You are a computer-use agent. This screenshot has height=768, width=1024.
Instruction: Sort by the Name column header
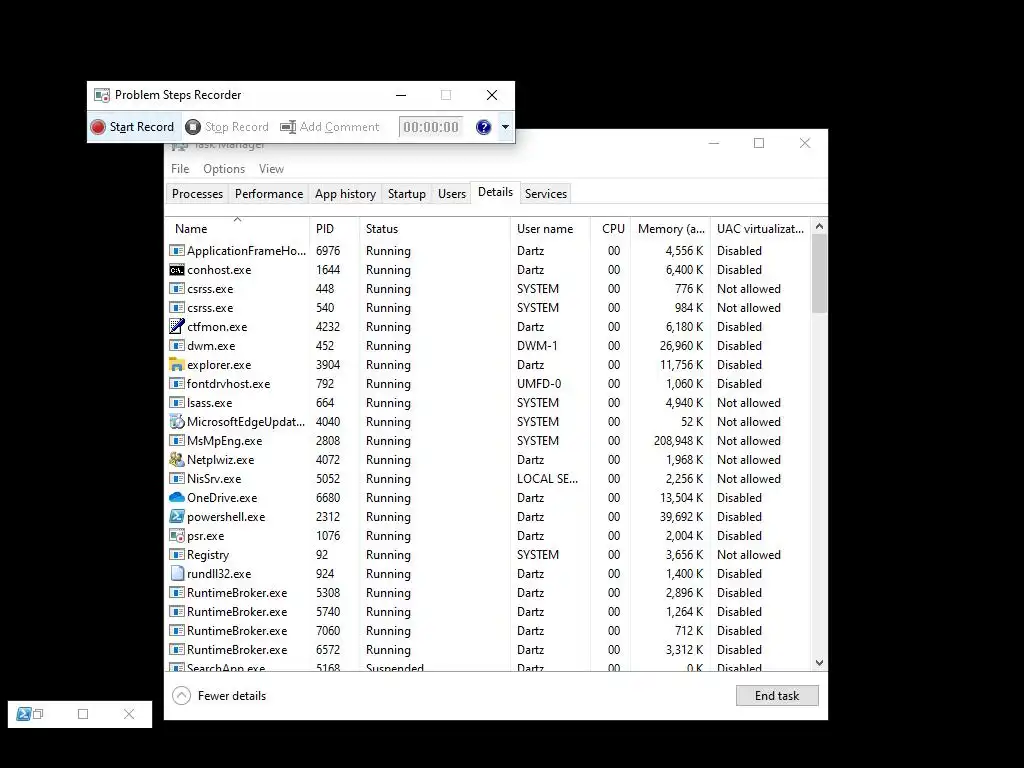coord(237,229)
